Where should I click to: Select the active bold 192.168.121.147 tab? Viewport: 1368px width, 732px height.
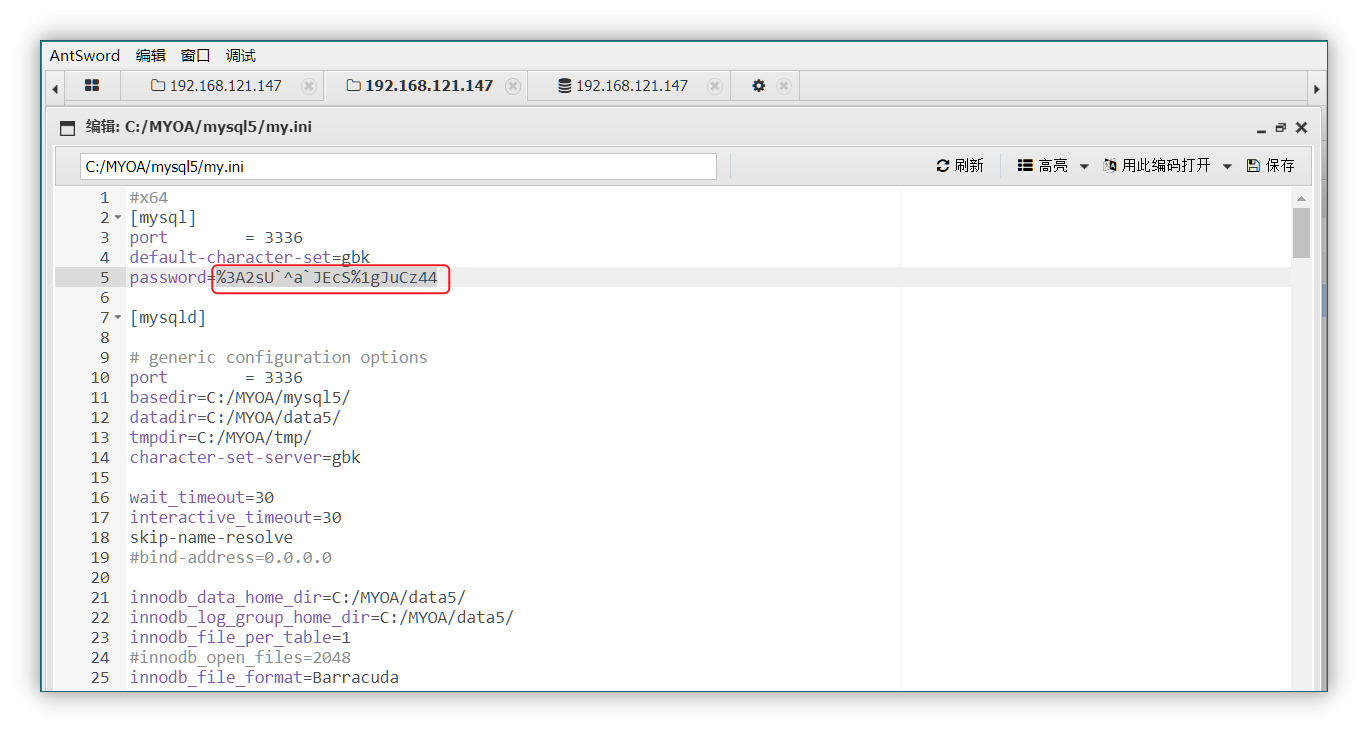tap(420, 86)
